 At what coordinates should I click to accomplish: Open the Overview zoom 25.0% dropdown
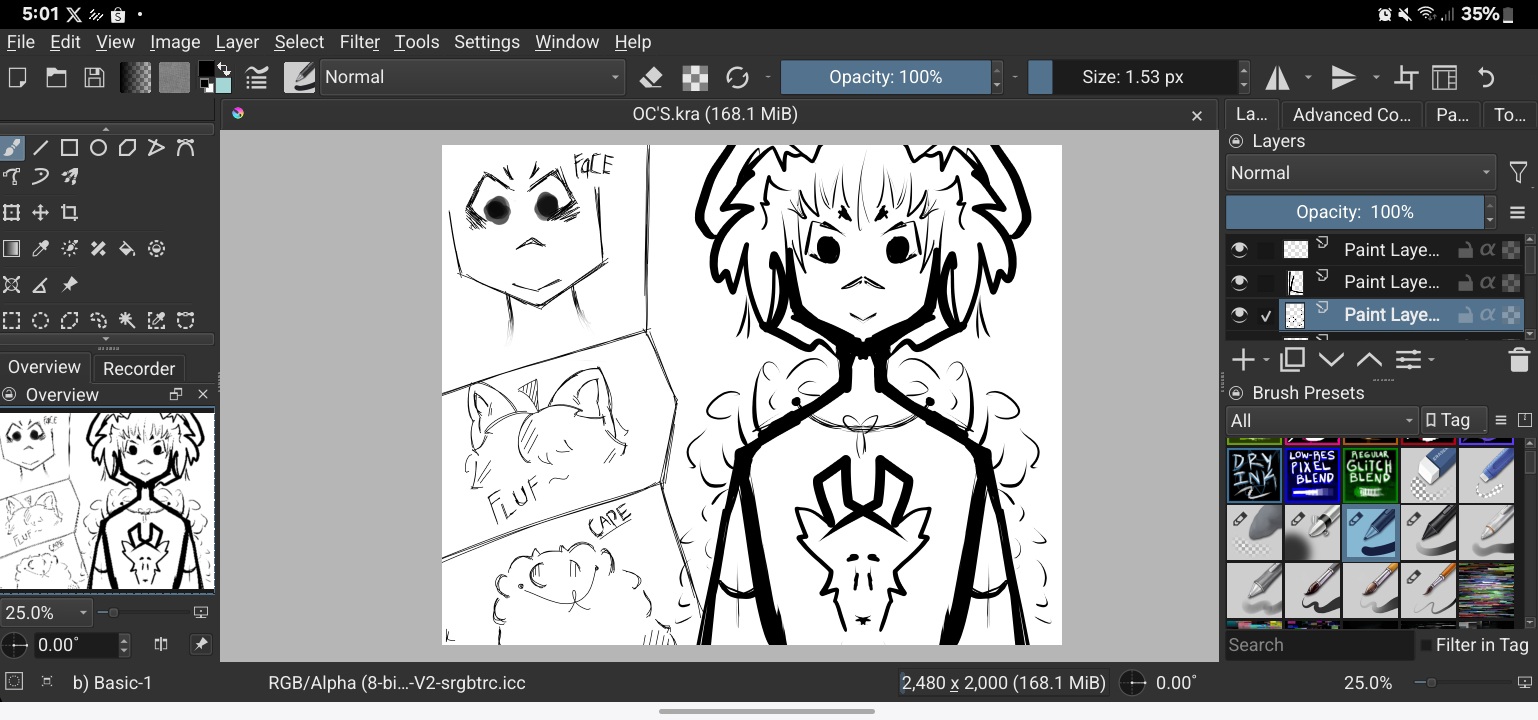tap(46, 612)
